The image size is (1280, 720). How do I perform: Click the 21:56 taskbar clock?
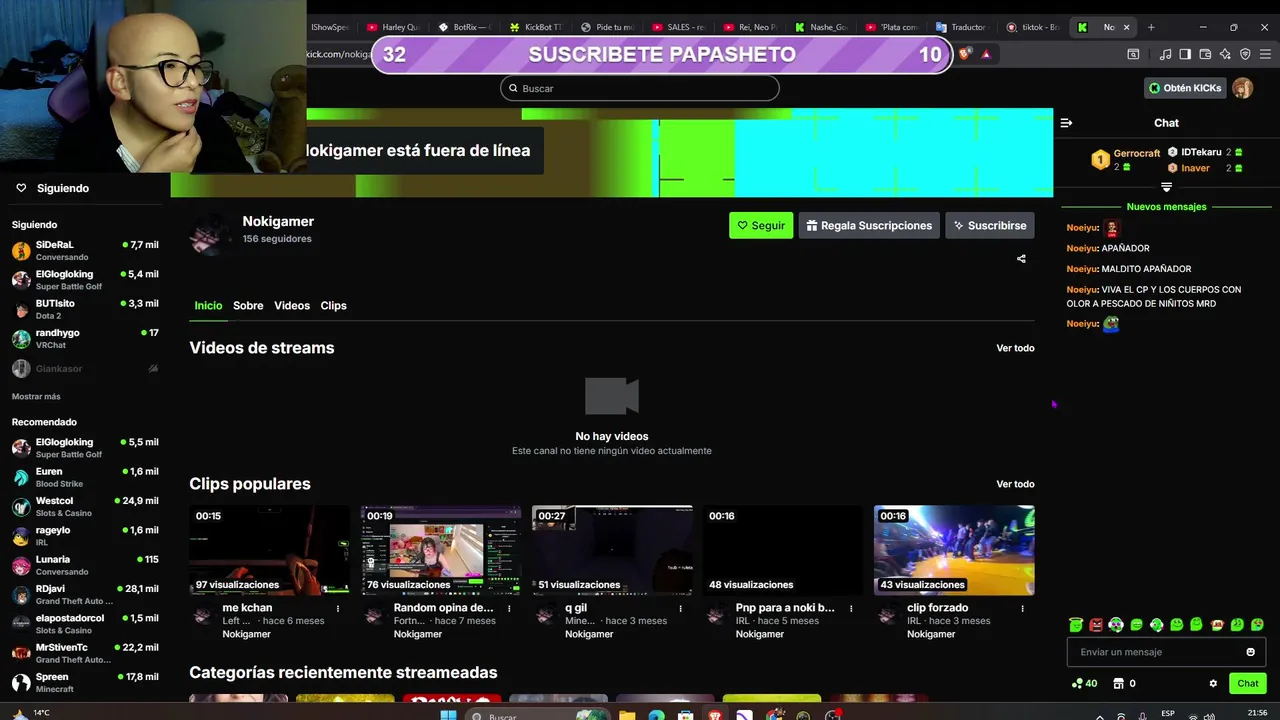(1258, 713)
